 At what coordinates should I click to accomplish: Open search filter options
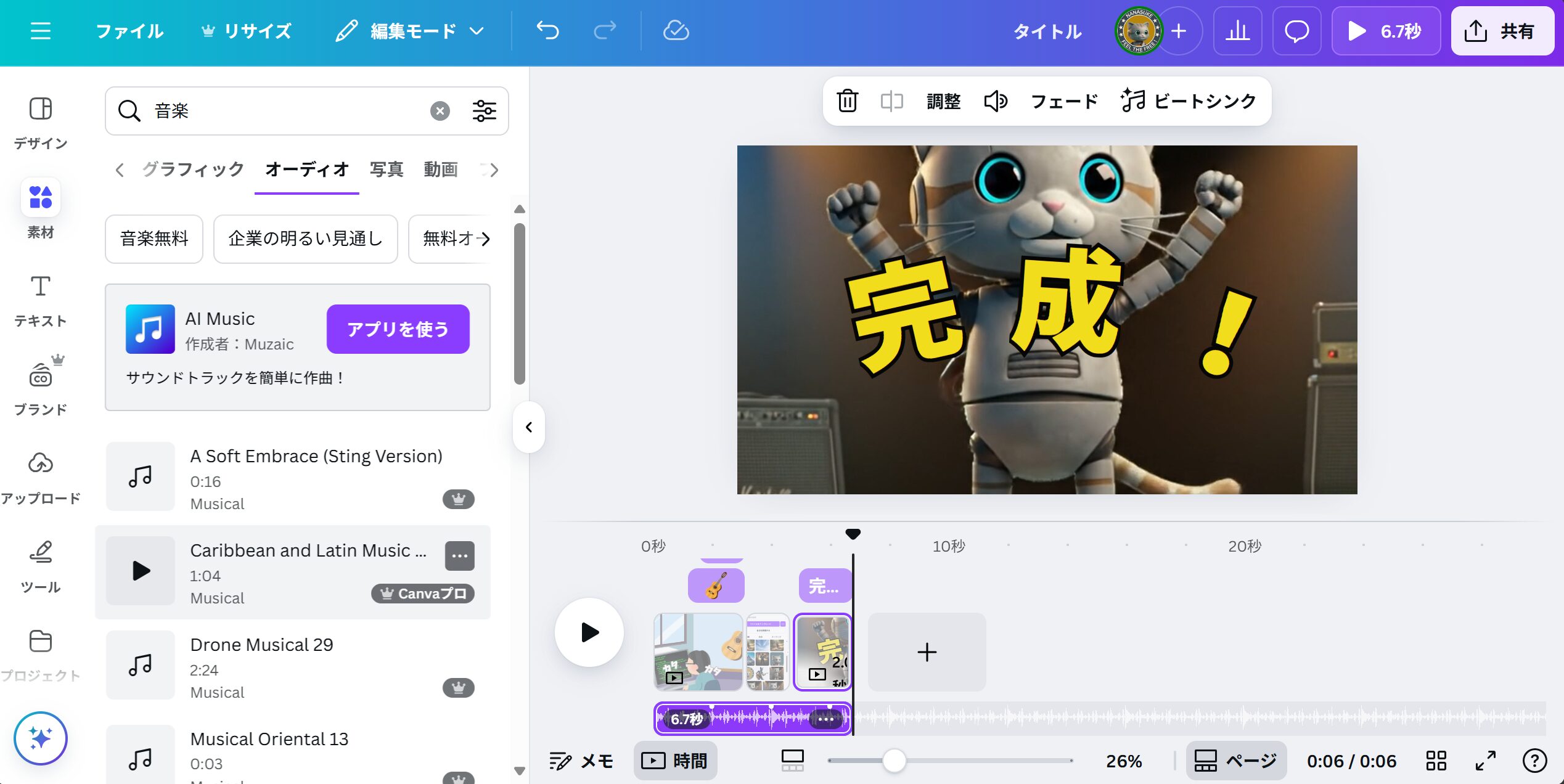(x=484, y=111)
